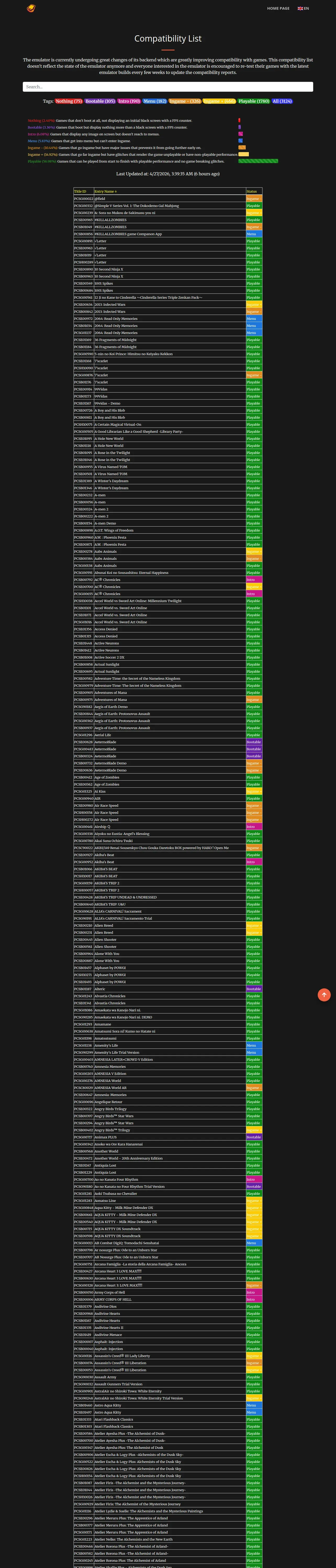This screenshot has height=1568, width=336.
Task: Sort by the Status column header
Action: (251, 191)
